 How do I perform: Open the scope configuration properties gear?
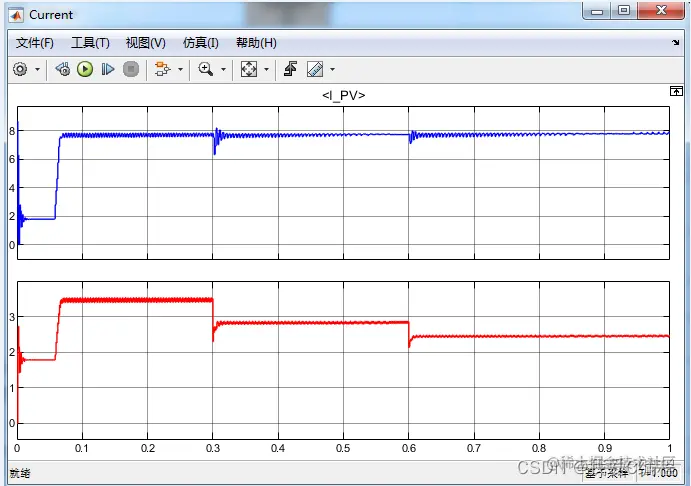[20, 69]
